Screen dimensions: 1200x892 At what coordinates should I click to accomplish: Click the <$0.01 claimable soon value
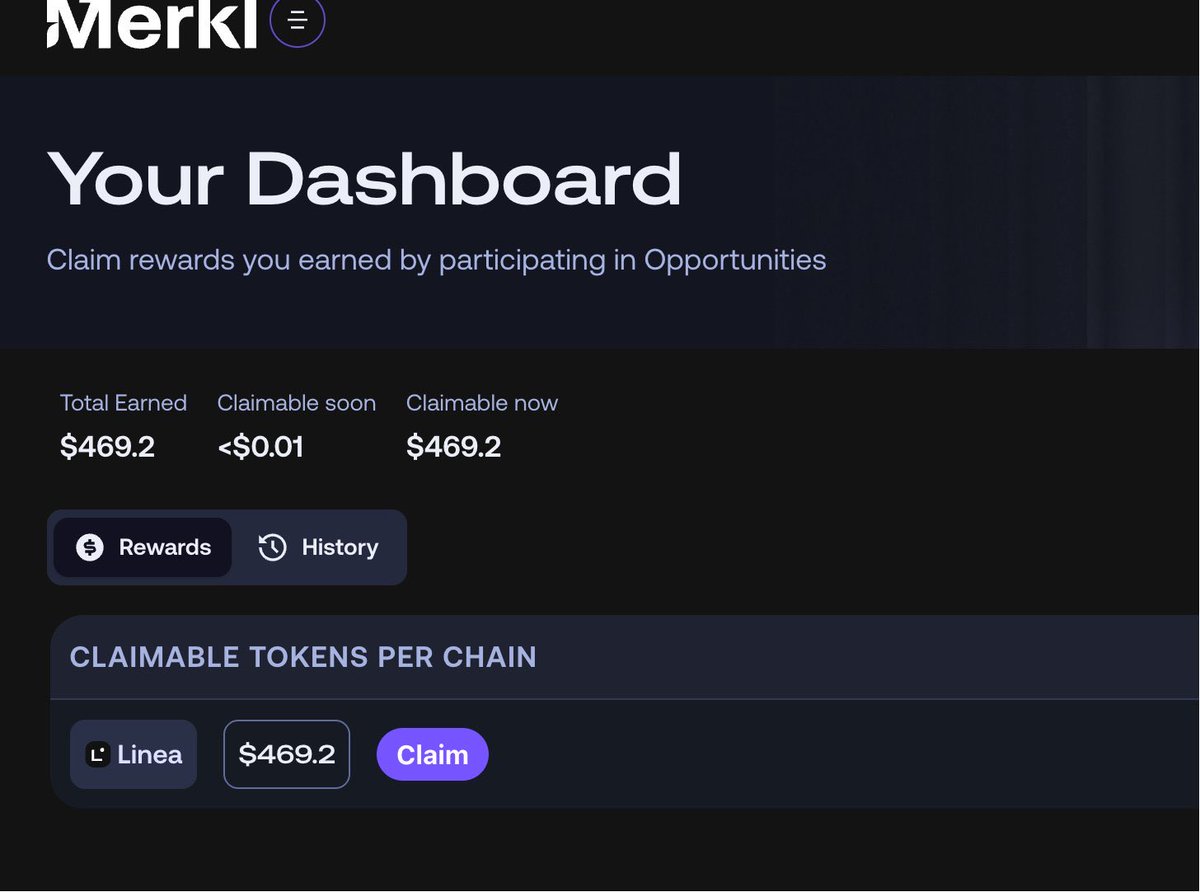point(260,446)
